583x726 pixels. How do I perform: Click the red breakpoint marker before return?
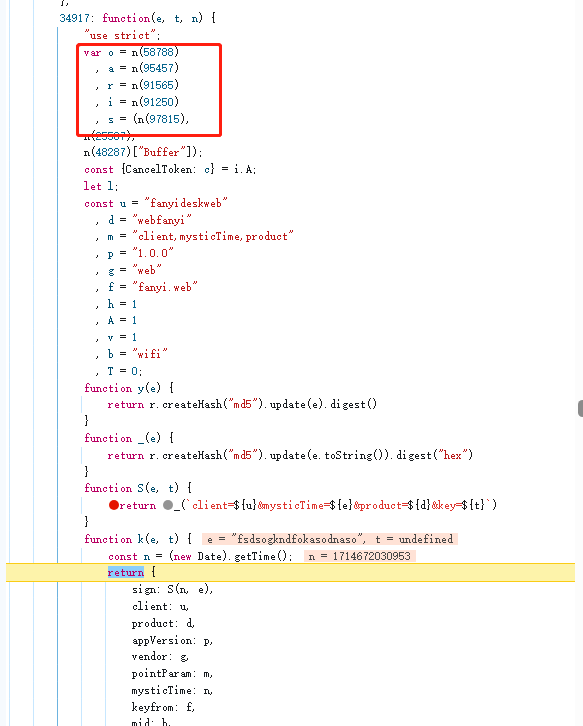pos(113,505)
